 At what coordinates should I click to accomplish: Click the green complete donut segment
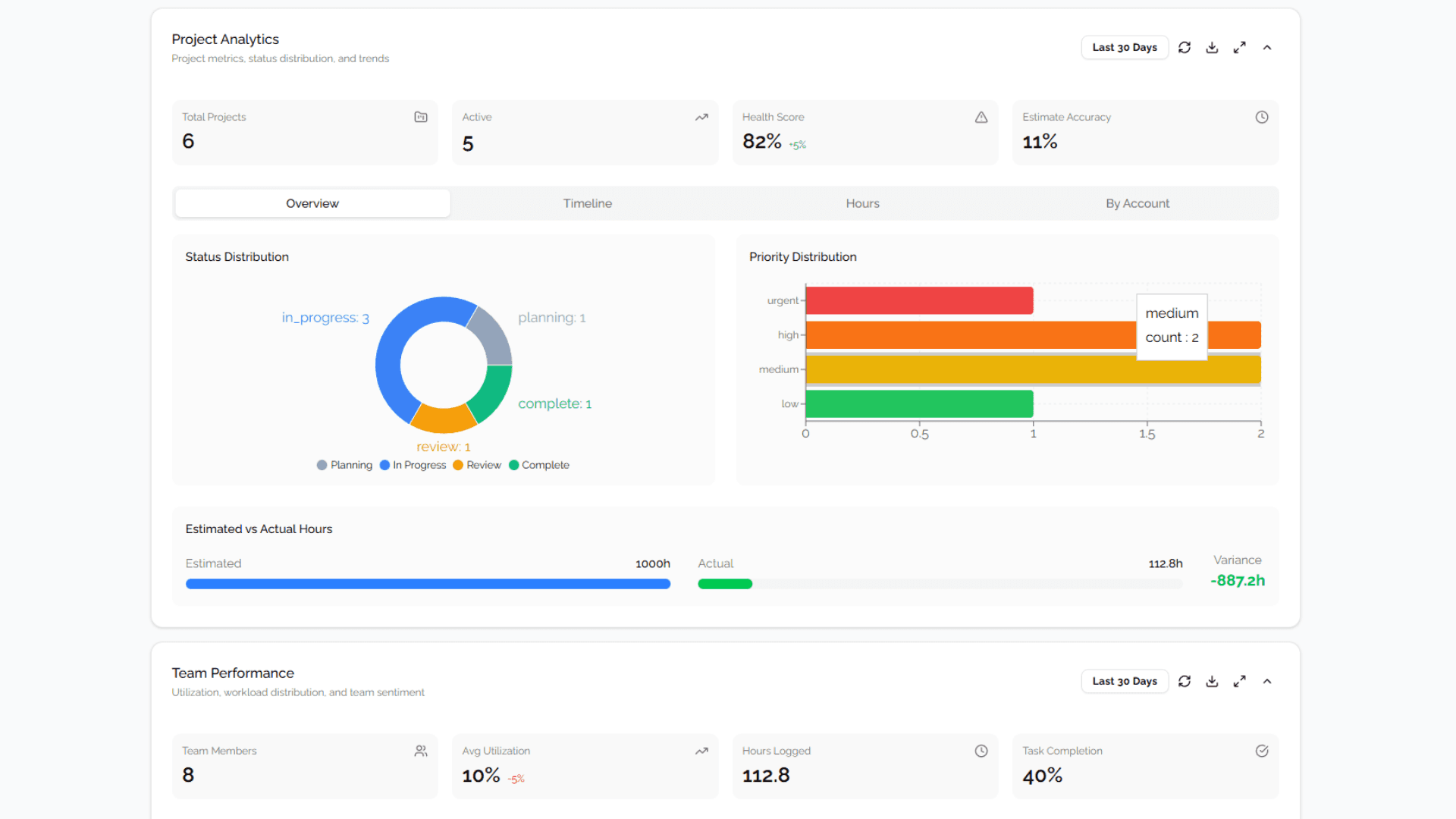point(491,393)
